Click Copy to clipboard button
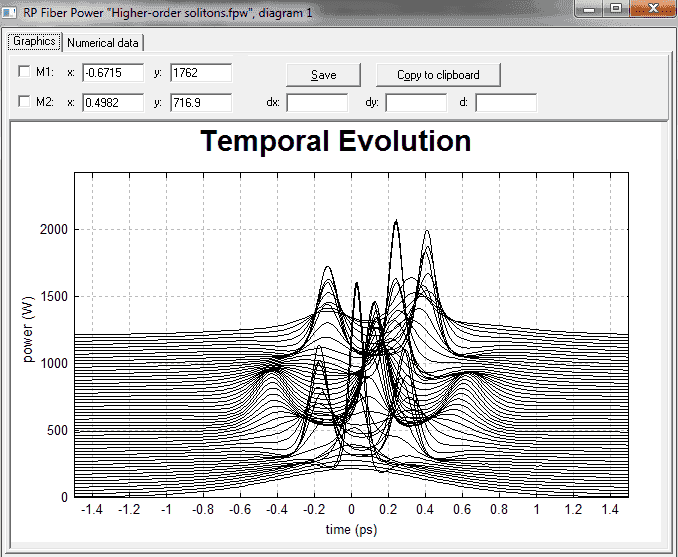Image resolution: width=678 pixels, height=557 pixels. point(438,75)
